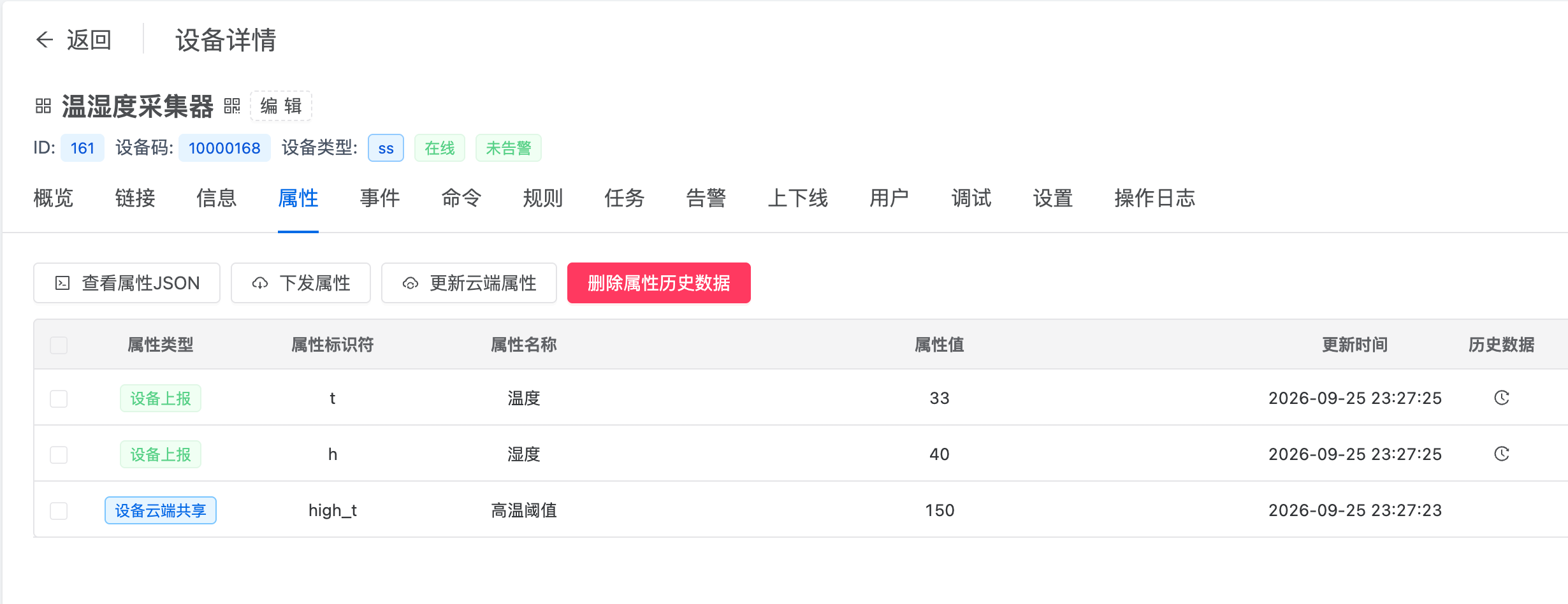This screenshot has width=1568, height=604.
Task: Click the 返回 link
Action: (89, 40)
